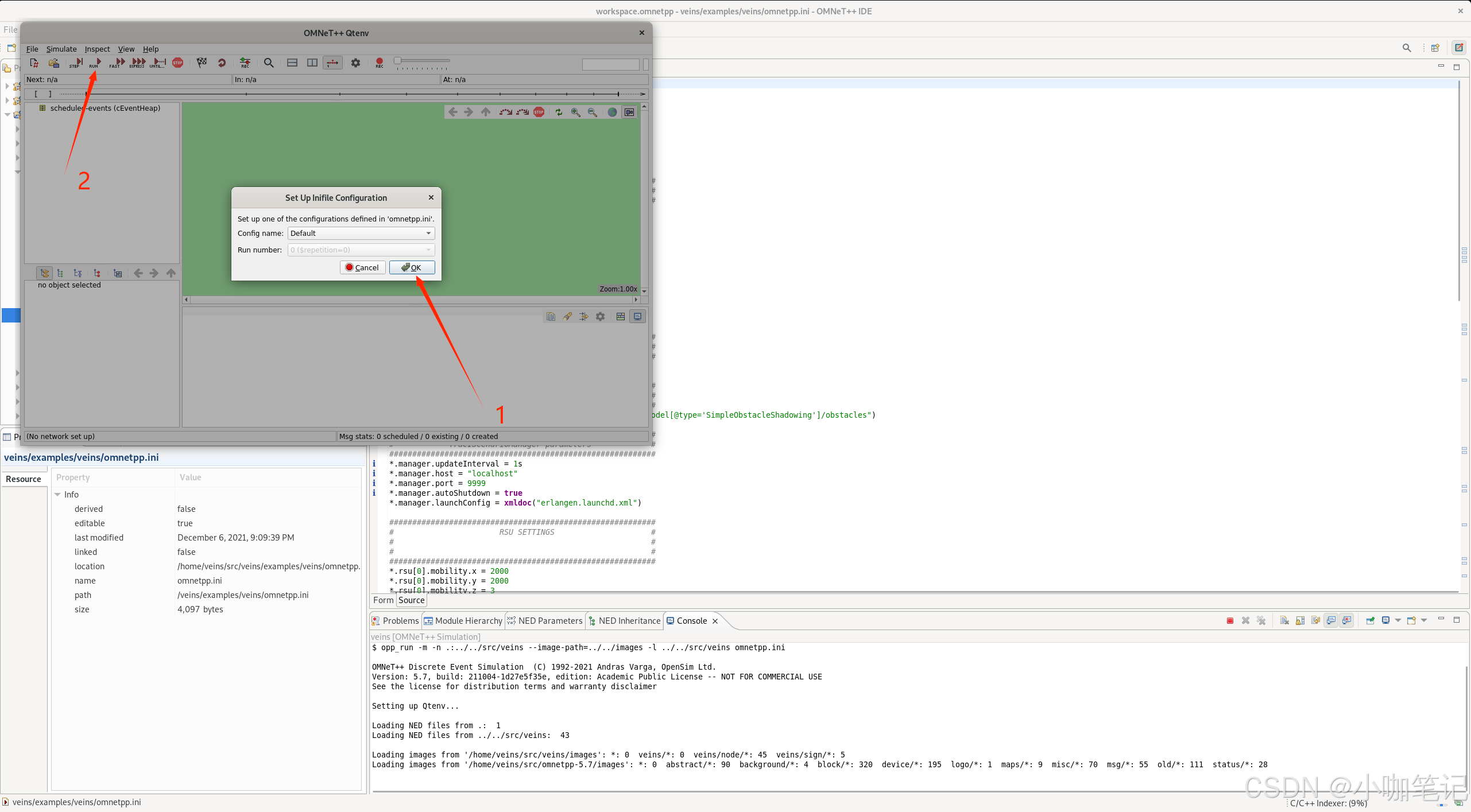
Task: Click the Form tab of editor
Action: click(383, 600)
